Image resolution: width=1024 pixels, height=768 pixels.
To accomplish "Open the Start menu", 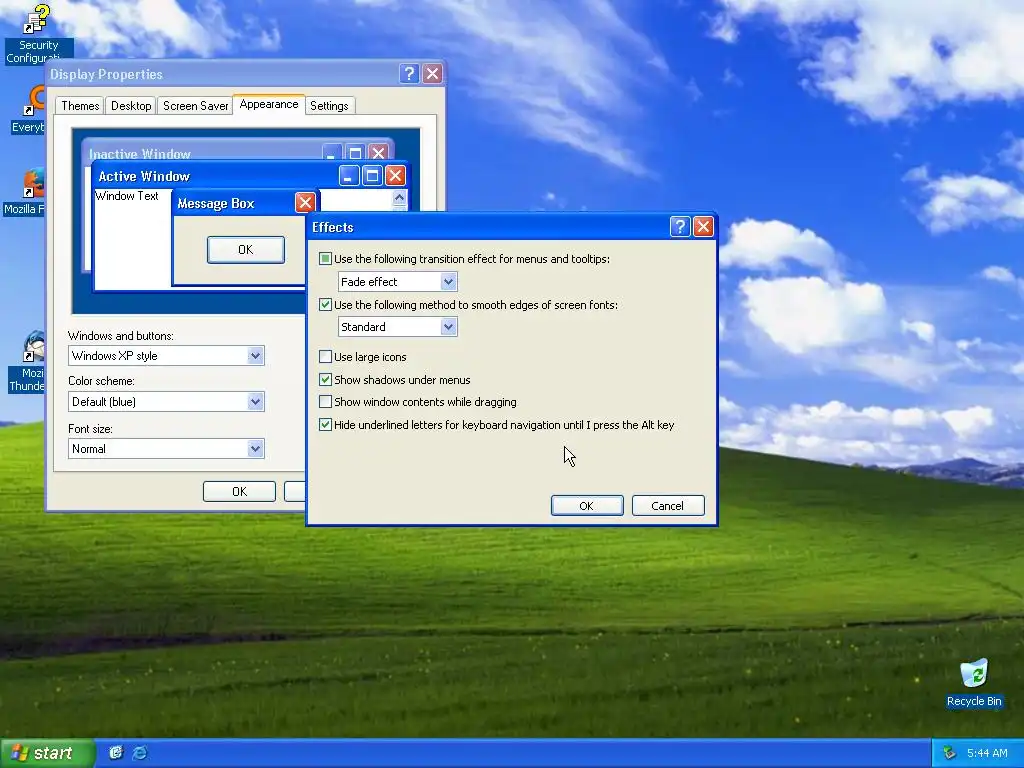I will [46, 753].
